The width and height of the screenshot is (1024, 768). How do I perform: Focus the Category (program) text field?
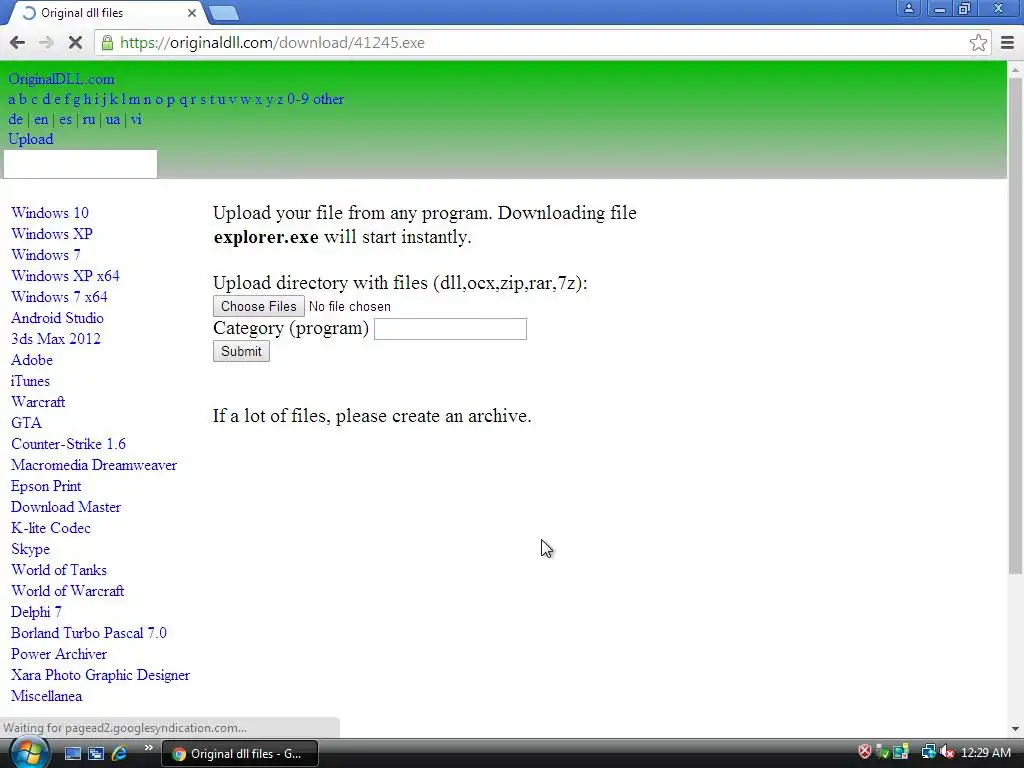click(450, 328)
